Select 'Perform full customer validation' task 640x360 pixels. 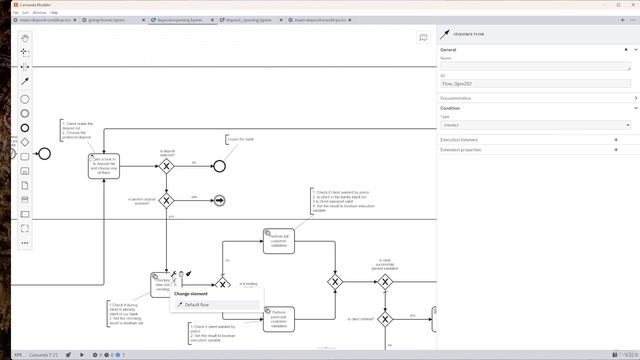pyautogui.click(x=279, y=241)
